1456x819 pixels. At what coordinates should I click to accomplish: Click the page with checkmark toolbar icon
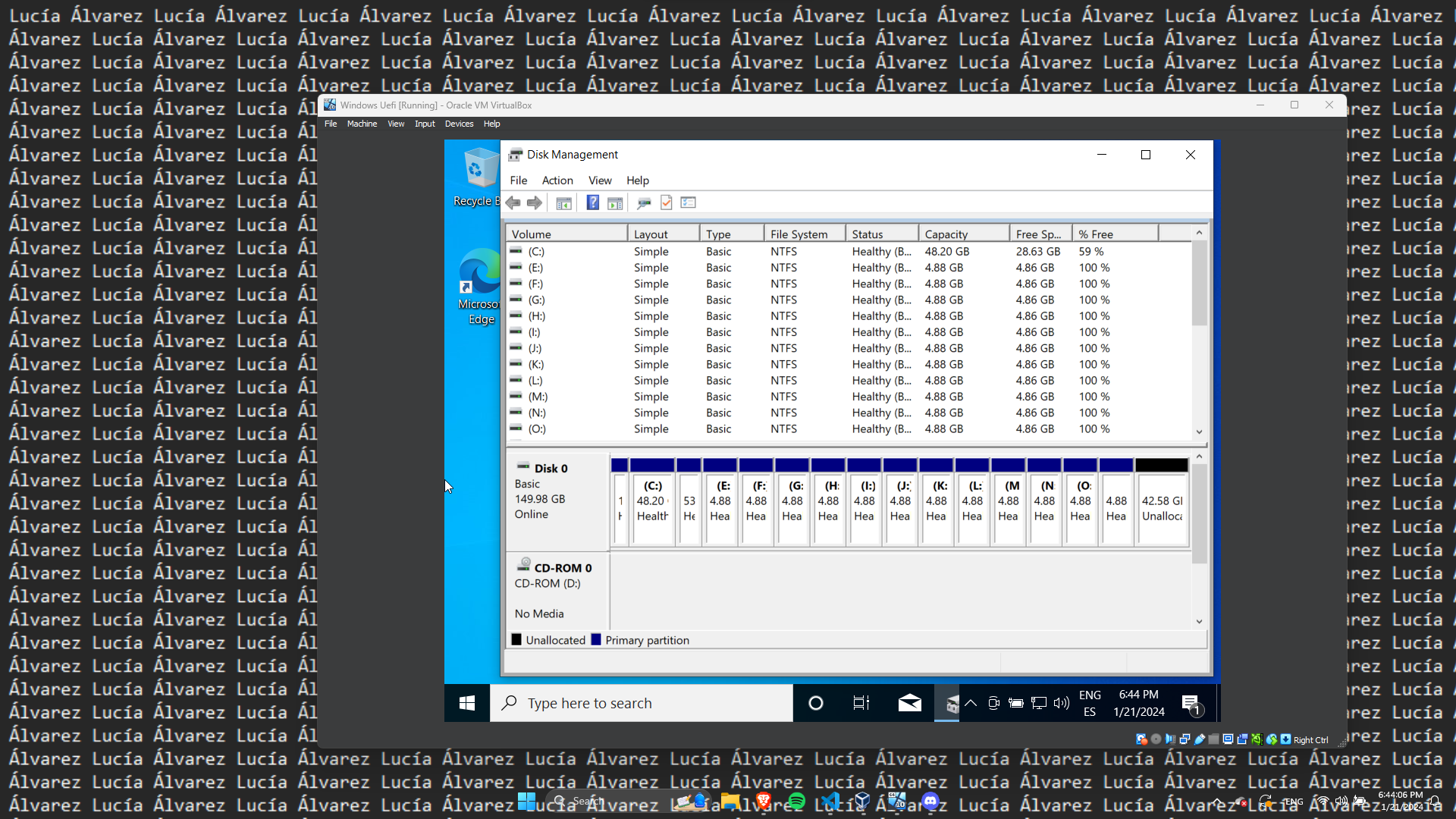tap(667, 202)
